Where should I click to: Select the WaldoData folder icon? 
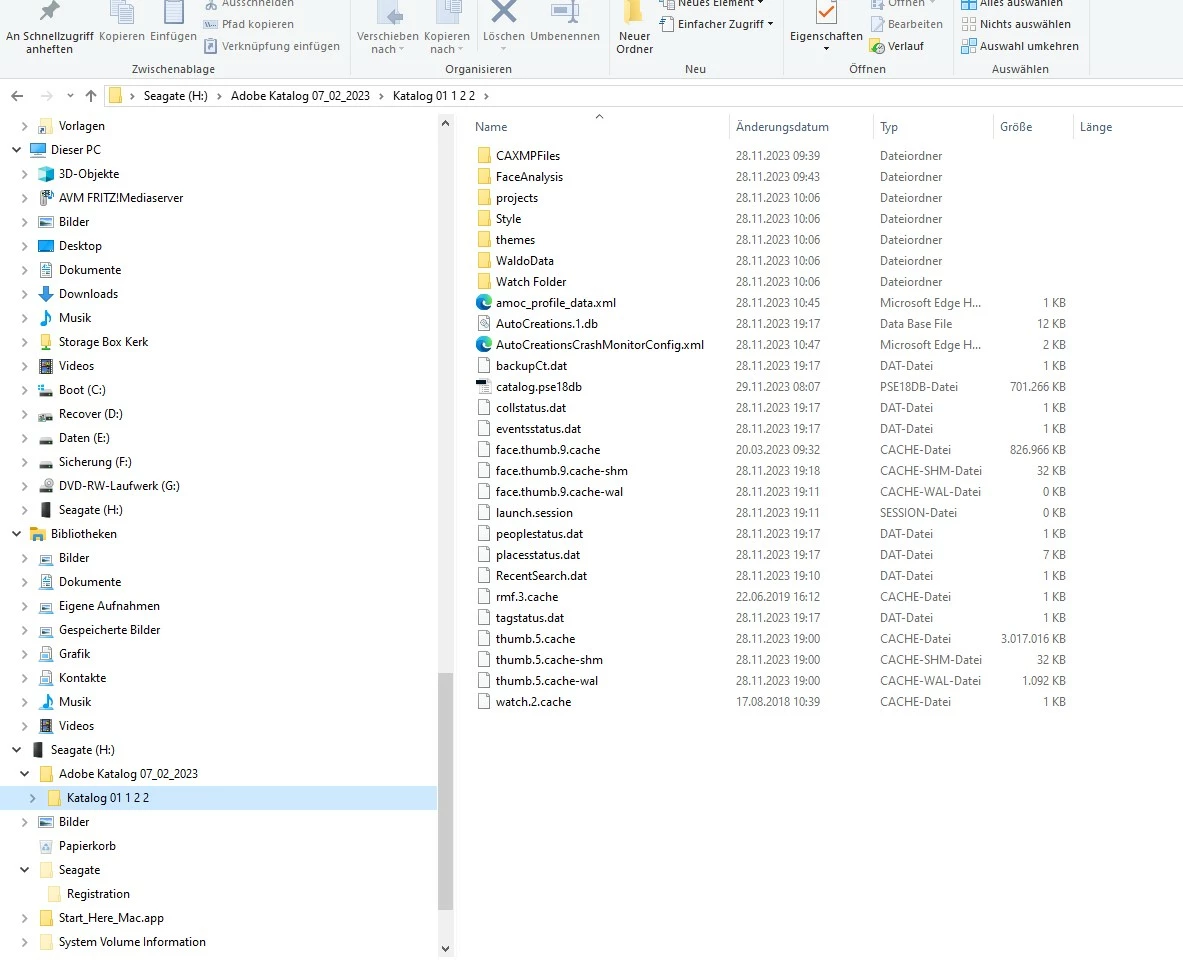(x=484, y=260)
